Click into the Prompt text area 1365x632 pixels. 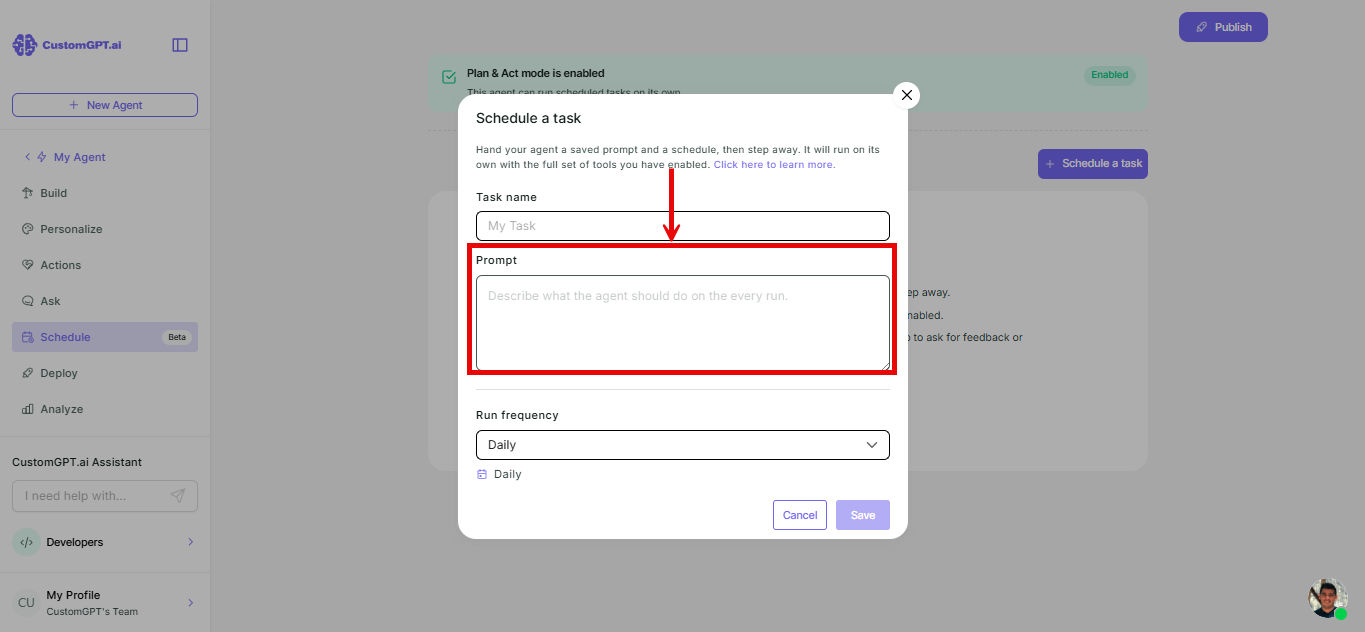tap(683, 323)
